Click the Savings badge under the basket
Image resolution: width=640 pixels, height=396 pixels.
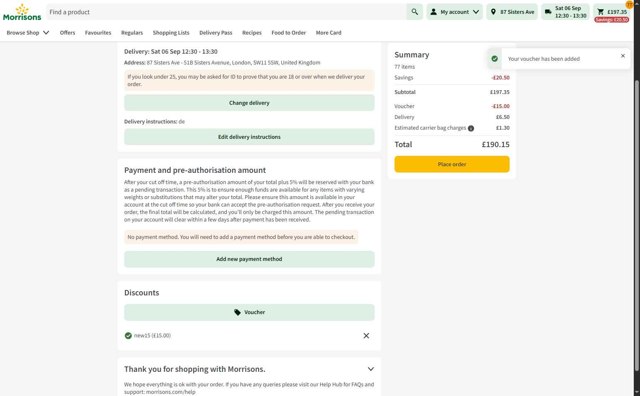click(611, 20)
